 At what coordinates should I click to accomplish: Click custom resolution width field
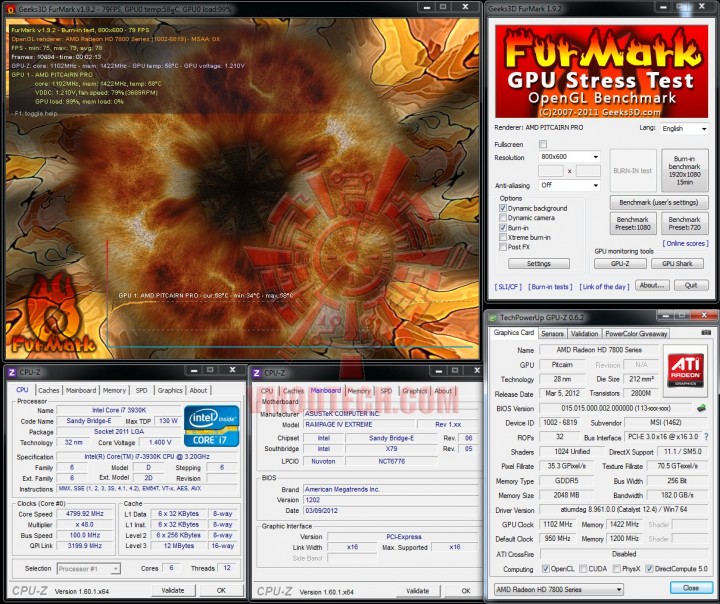[551, 171]
